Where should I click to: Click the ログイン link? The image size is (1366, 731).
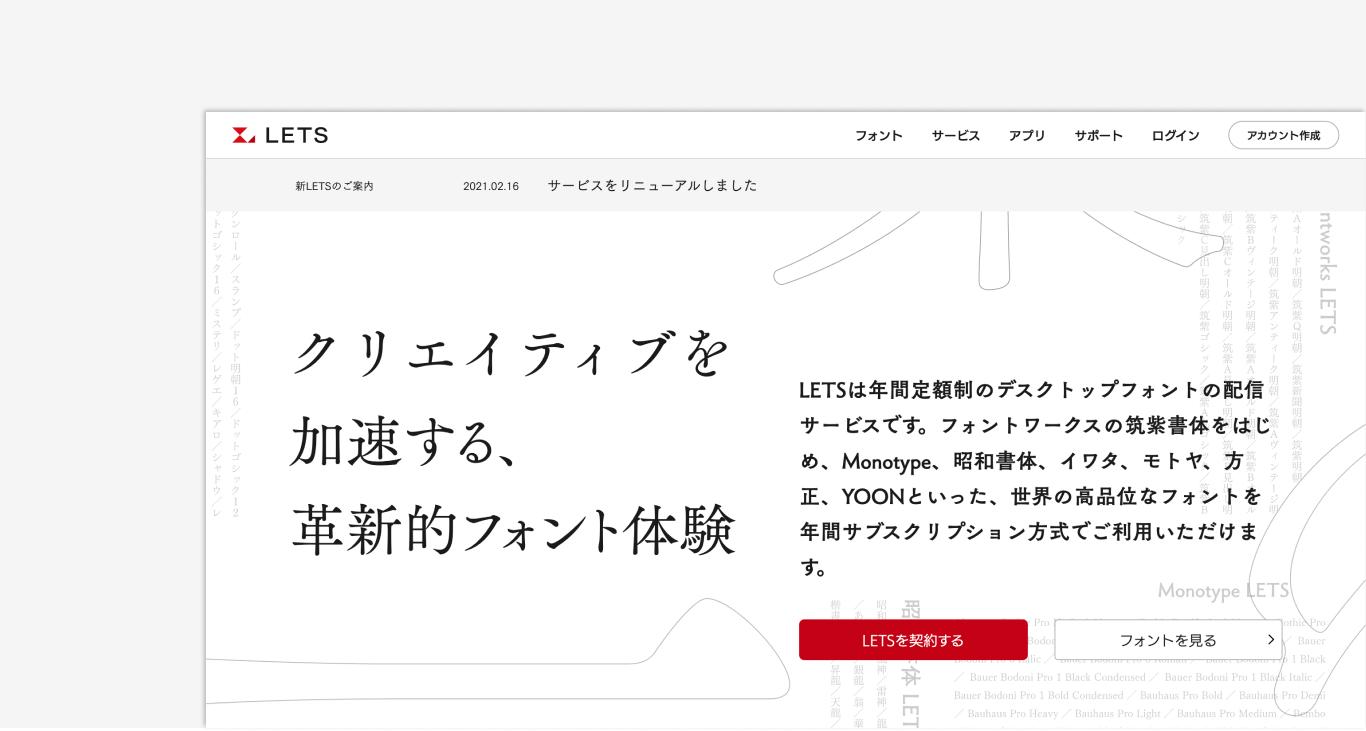tap(1175, 135)
